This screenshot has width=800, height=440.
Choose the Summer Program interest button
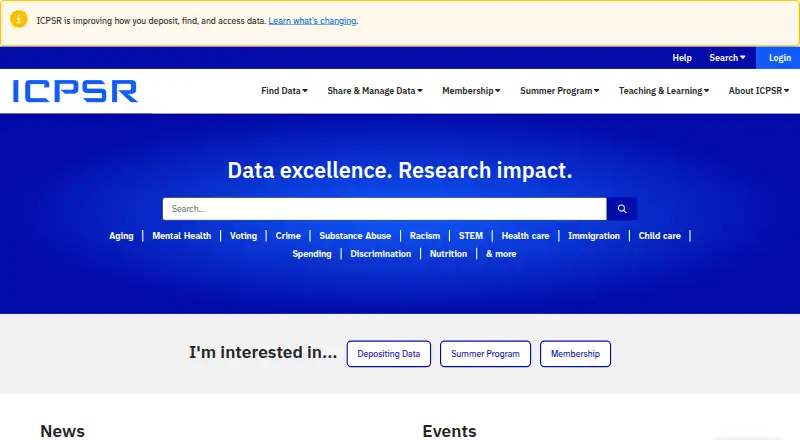coord(485,354)
